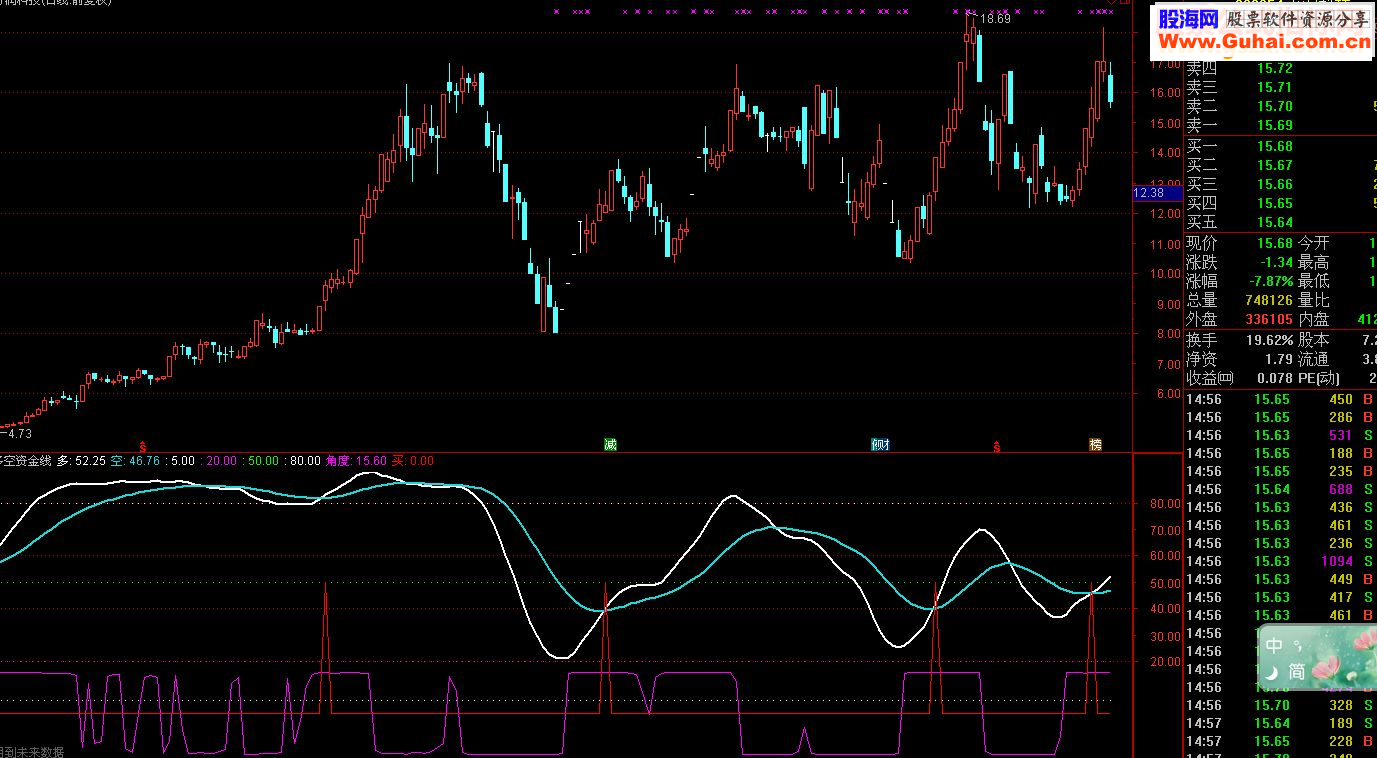The height and width of the screenshot is (758, 1377).
Task: Click the PE(动) label
Action: pyautogui.click(x=1321, y=378)
